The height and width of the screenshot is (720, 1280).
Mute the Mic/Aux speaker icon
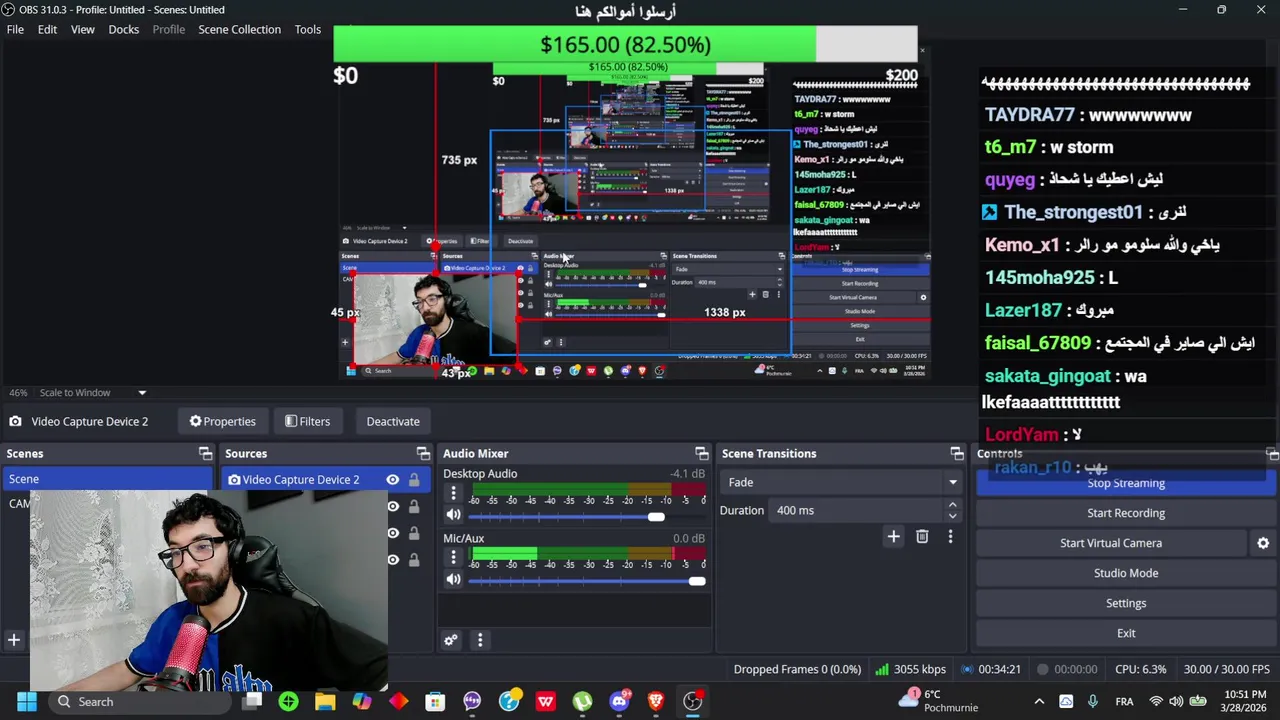(x=453, y=580)
